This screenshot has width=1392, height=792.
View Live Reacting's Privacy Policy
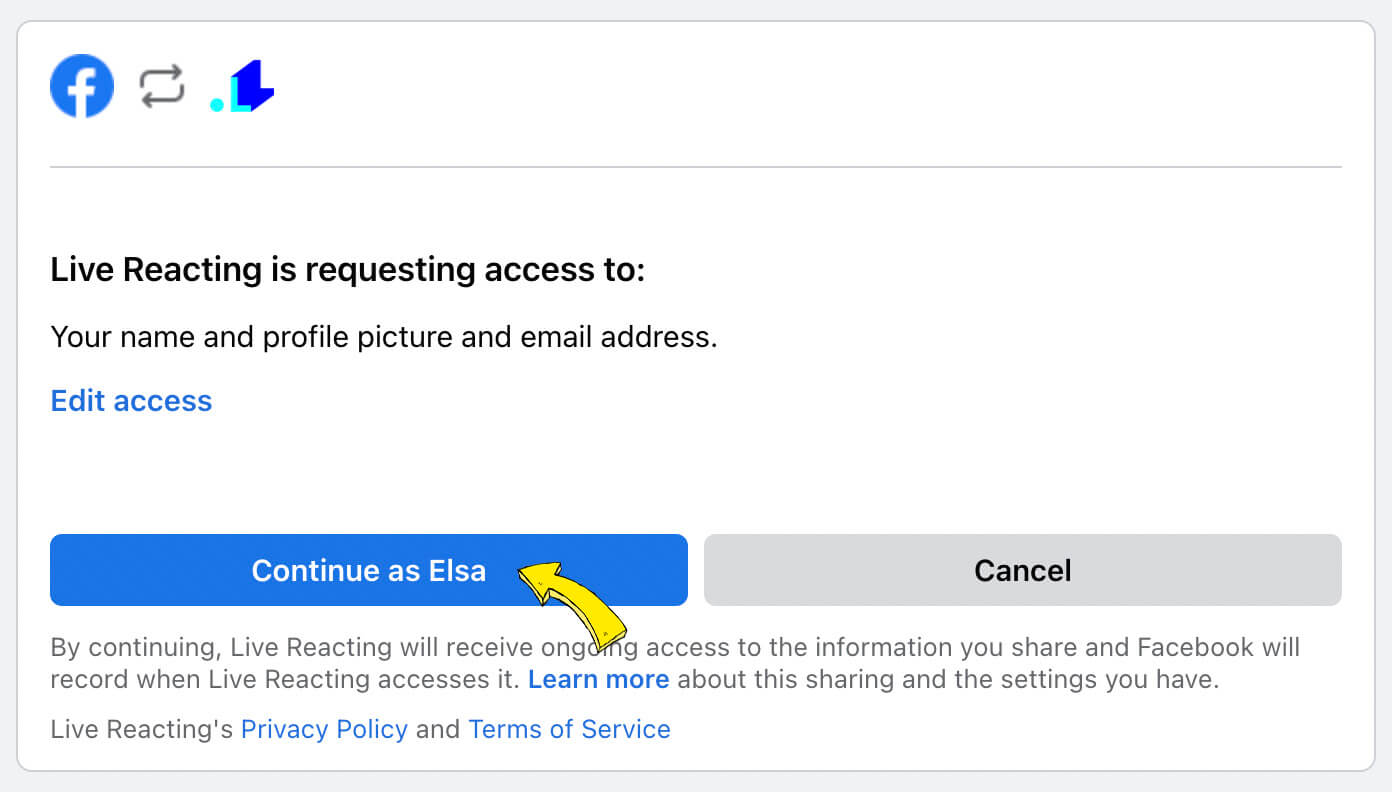(324, 729)
